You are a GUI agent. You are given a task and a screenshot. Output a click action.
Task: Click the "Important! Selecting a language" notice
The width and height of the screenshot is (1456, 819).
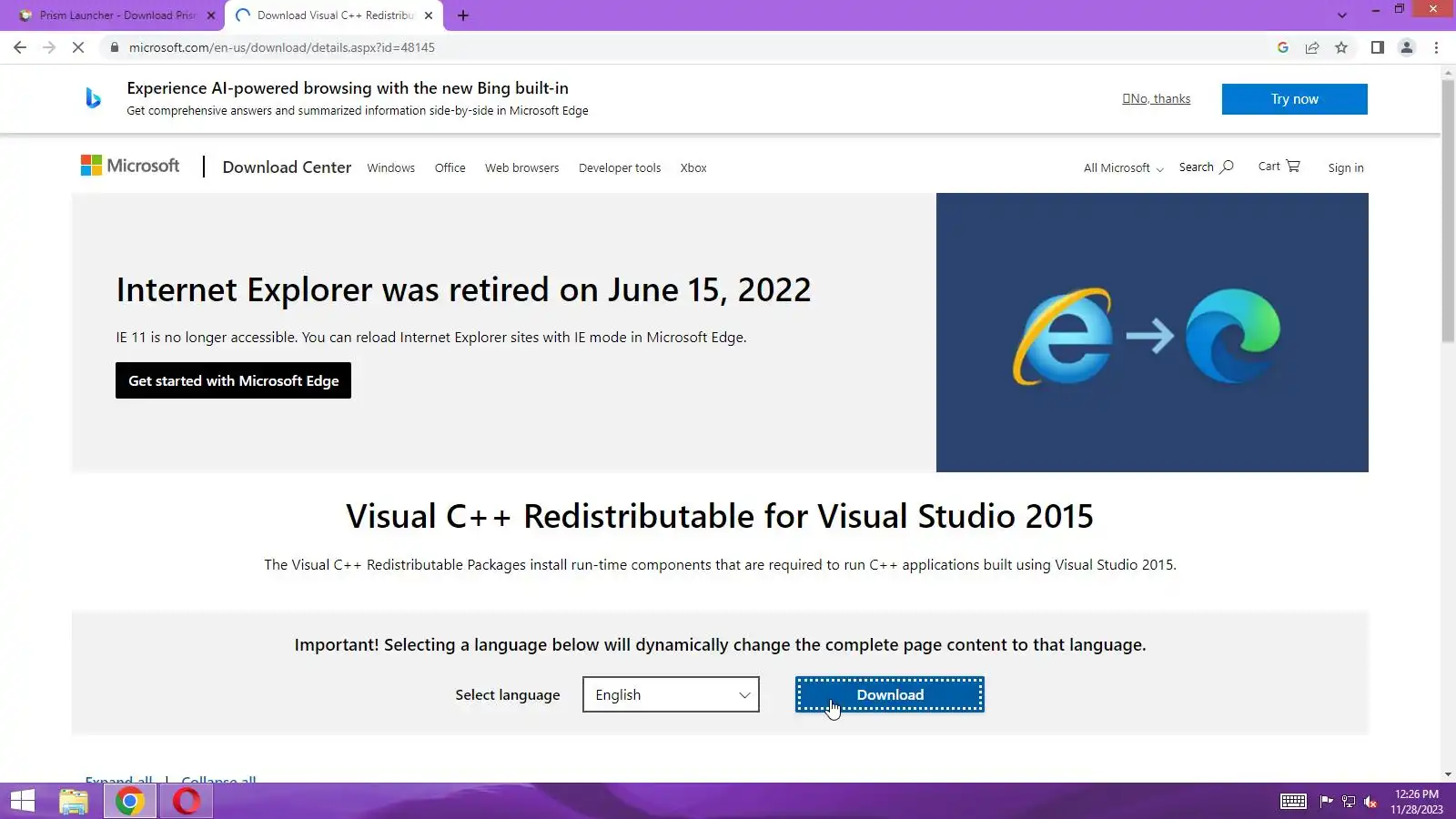tap(720, 645)
